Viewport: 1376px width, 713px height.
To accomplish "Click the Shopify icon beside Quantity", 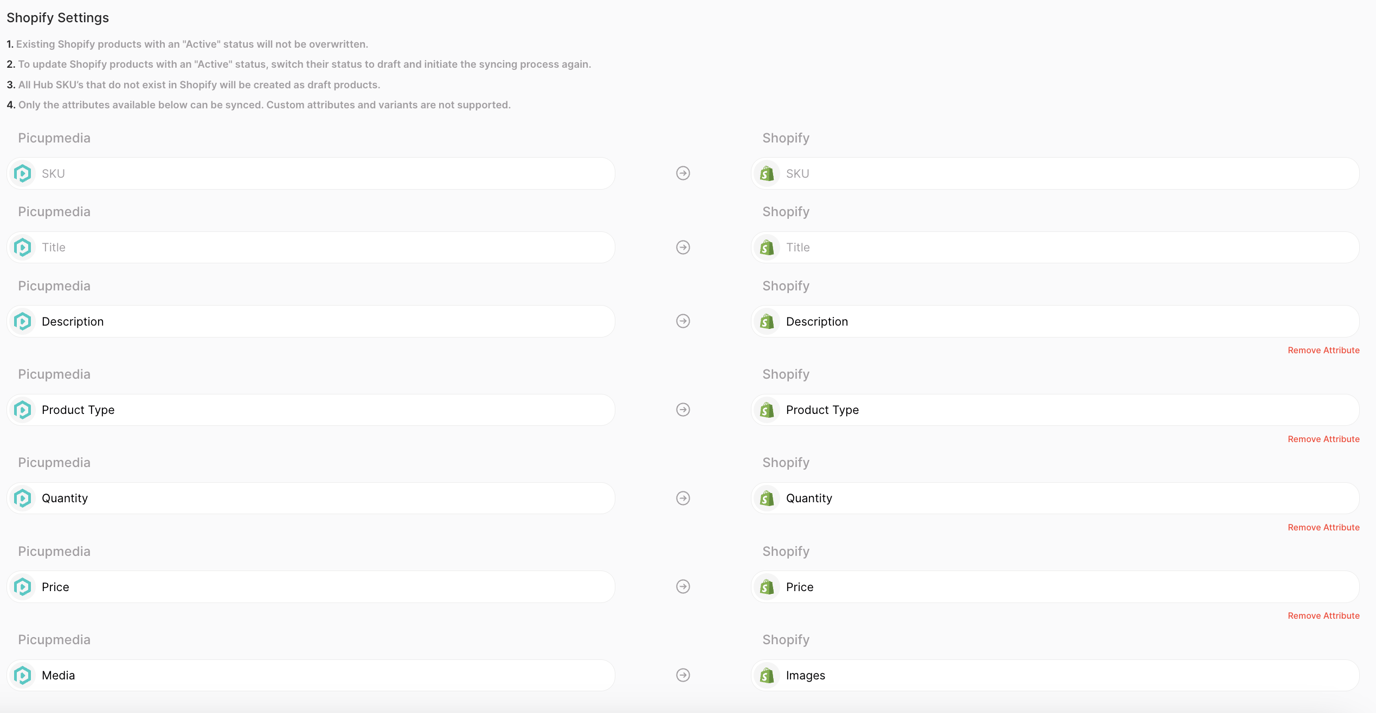I will (766, 497).
